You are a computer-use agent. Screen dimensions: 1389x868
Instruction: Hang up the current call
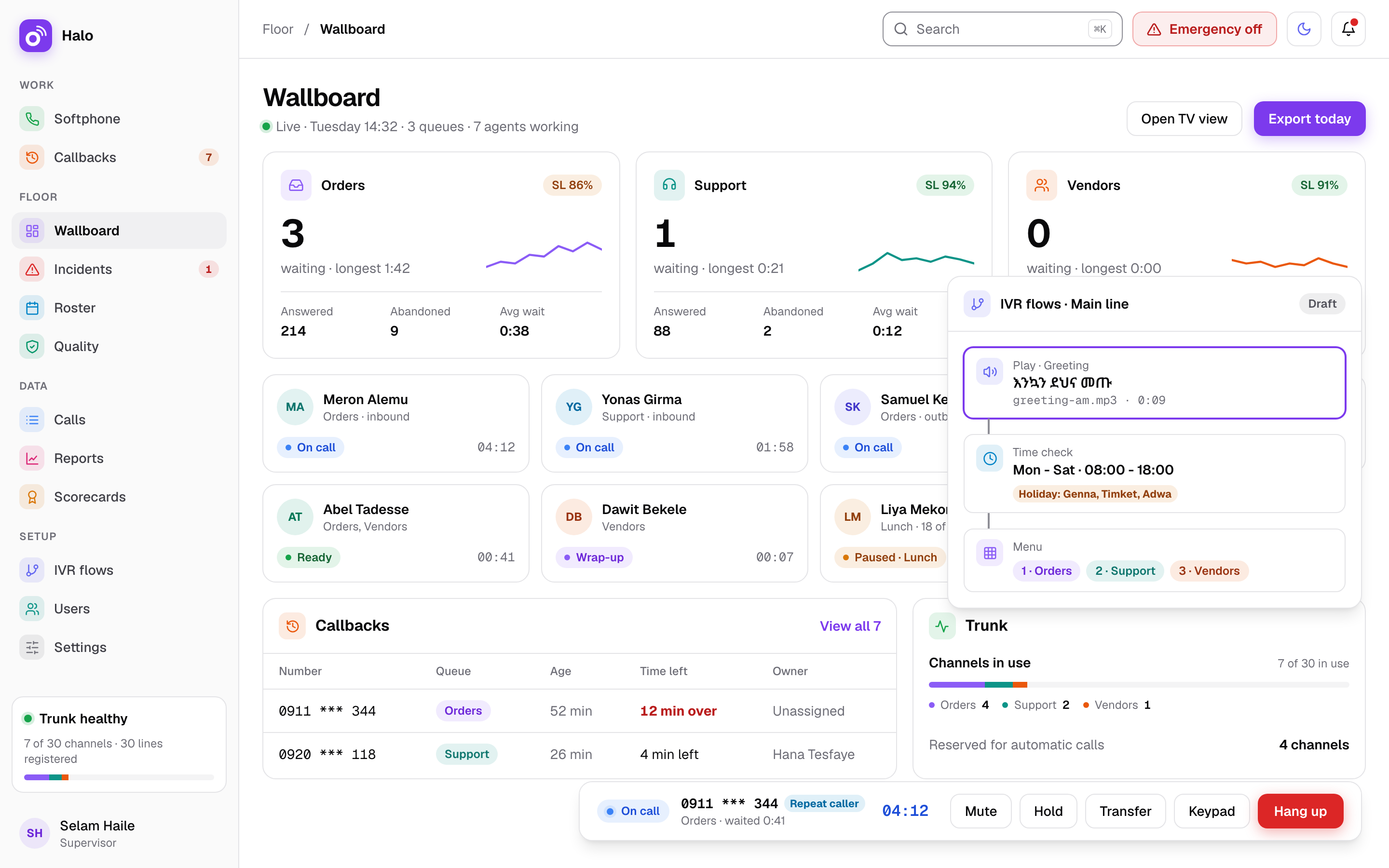coord(1300,811)
